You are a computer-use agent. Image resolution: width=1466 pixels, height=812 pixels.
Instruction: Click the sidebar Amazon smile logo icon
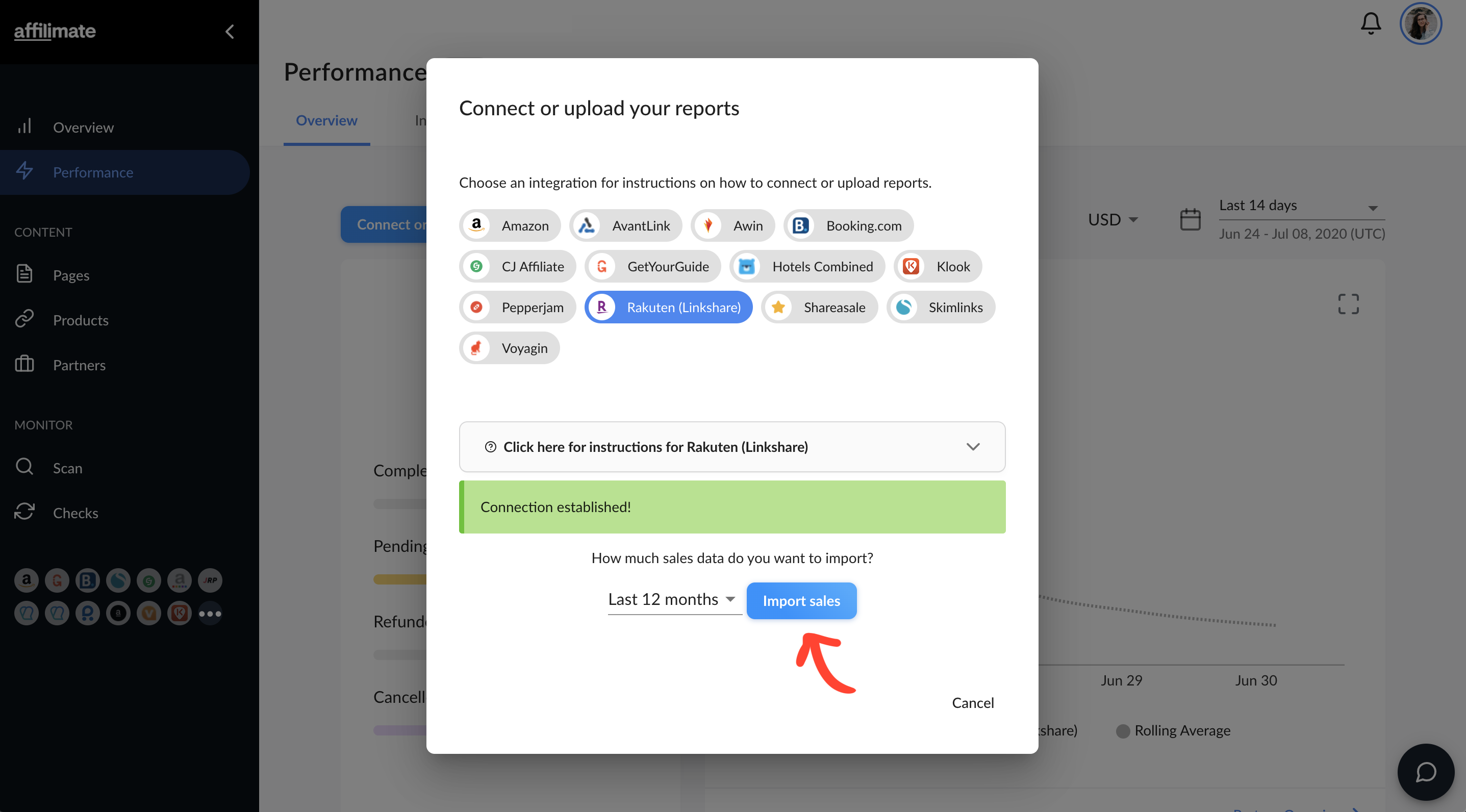[x=26, y=580]
